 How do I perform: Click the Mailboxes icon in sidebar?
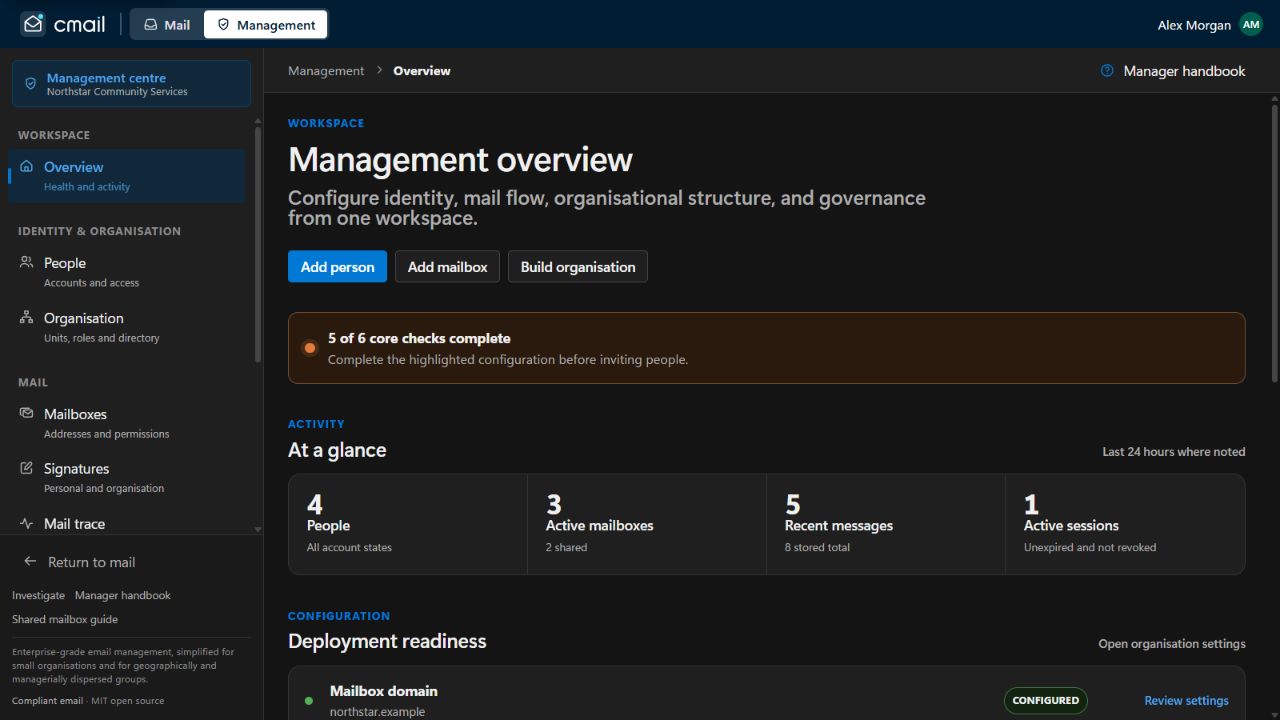pyautogui.click(x=26, y=413)
